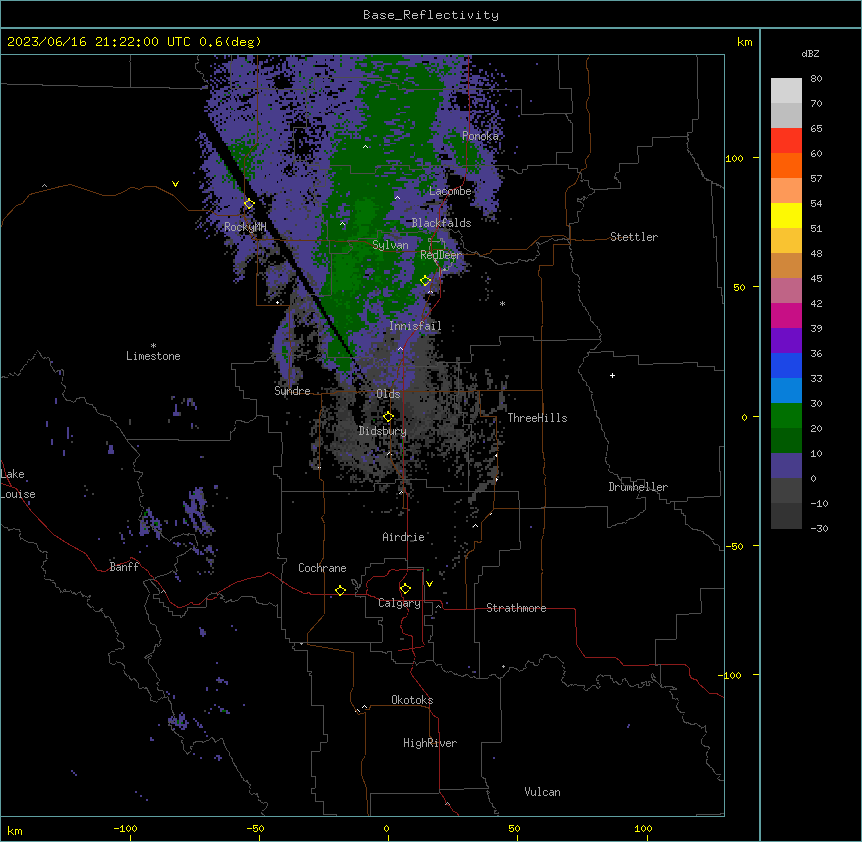862x842 pixels.
Task: Click the Strathmore label
Action: 516,608
